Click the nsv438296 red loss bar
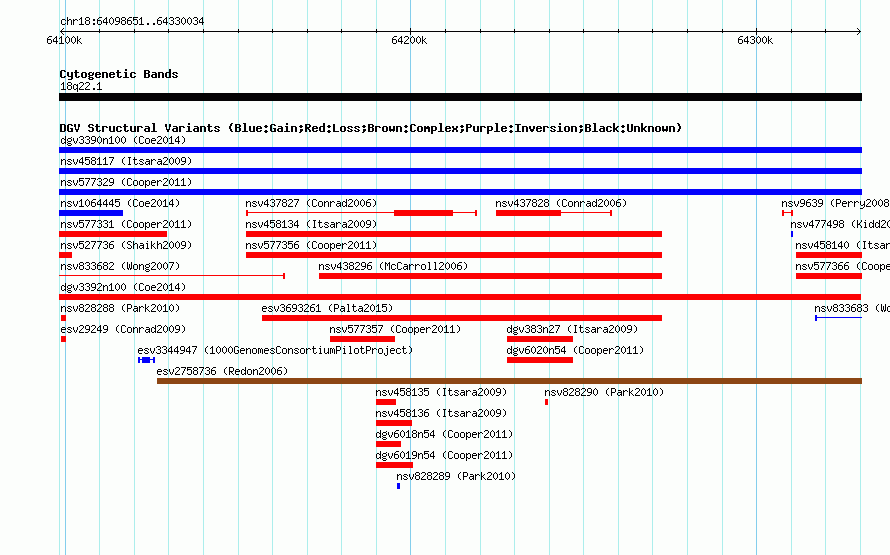 pos(490,276)
